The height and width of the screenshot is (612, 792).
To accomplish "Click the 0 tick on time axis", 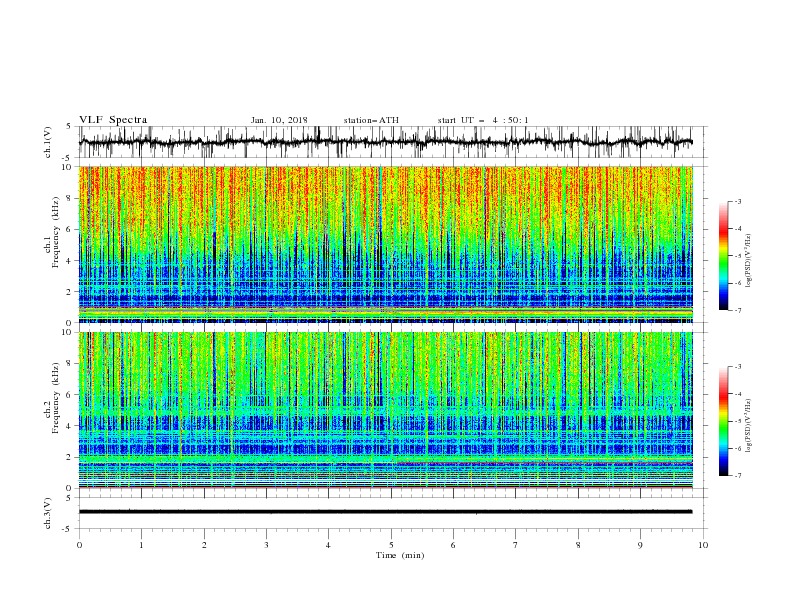I will tap(79, 545).
